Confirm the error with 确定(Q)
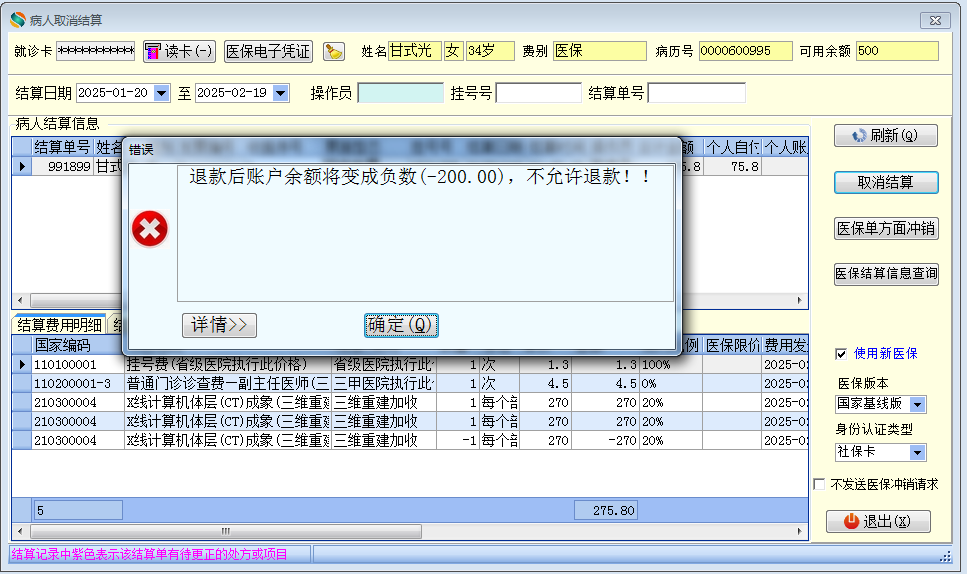967x574 pixels. 401,325
